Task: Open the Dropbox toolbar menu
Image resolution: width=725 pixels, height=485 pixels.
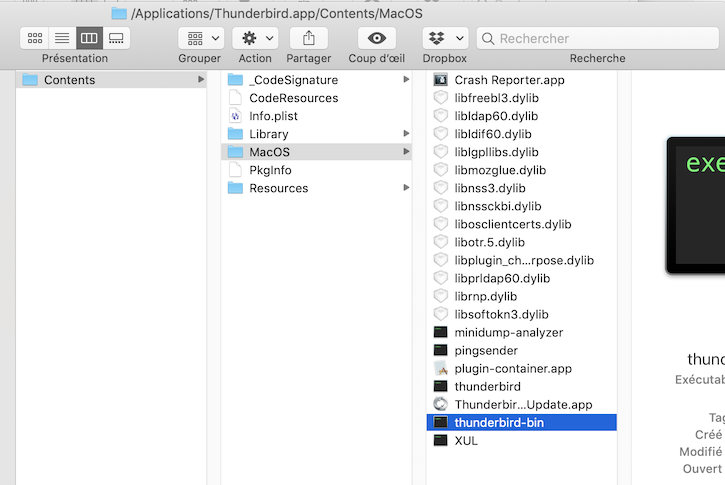Action: (445, 38)
